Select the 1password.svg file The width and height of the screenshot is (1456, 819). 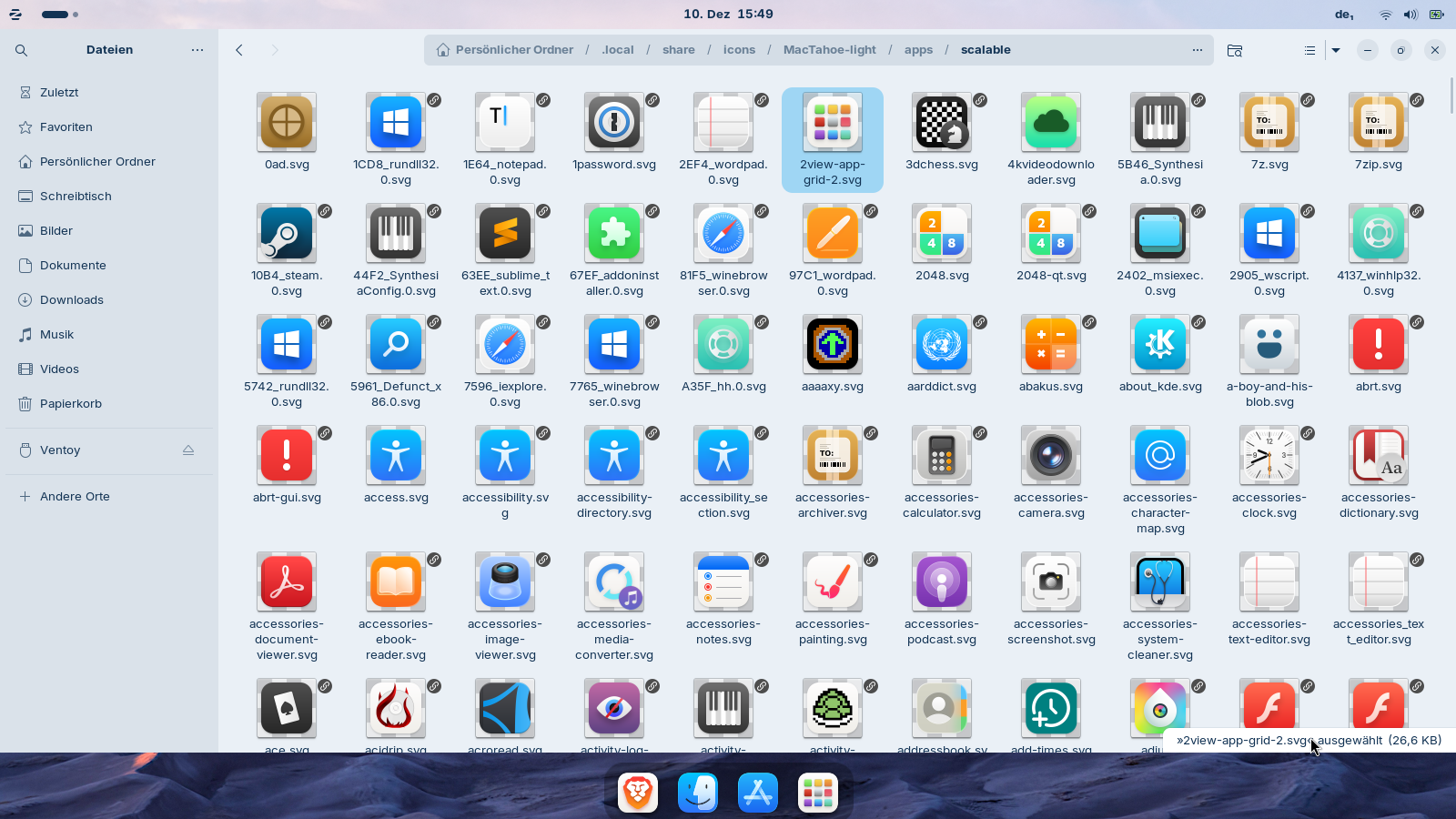pyautogui.click(x=614, y=123)
